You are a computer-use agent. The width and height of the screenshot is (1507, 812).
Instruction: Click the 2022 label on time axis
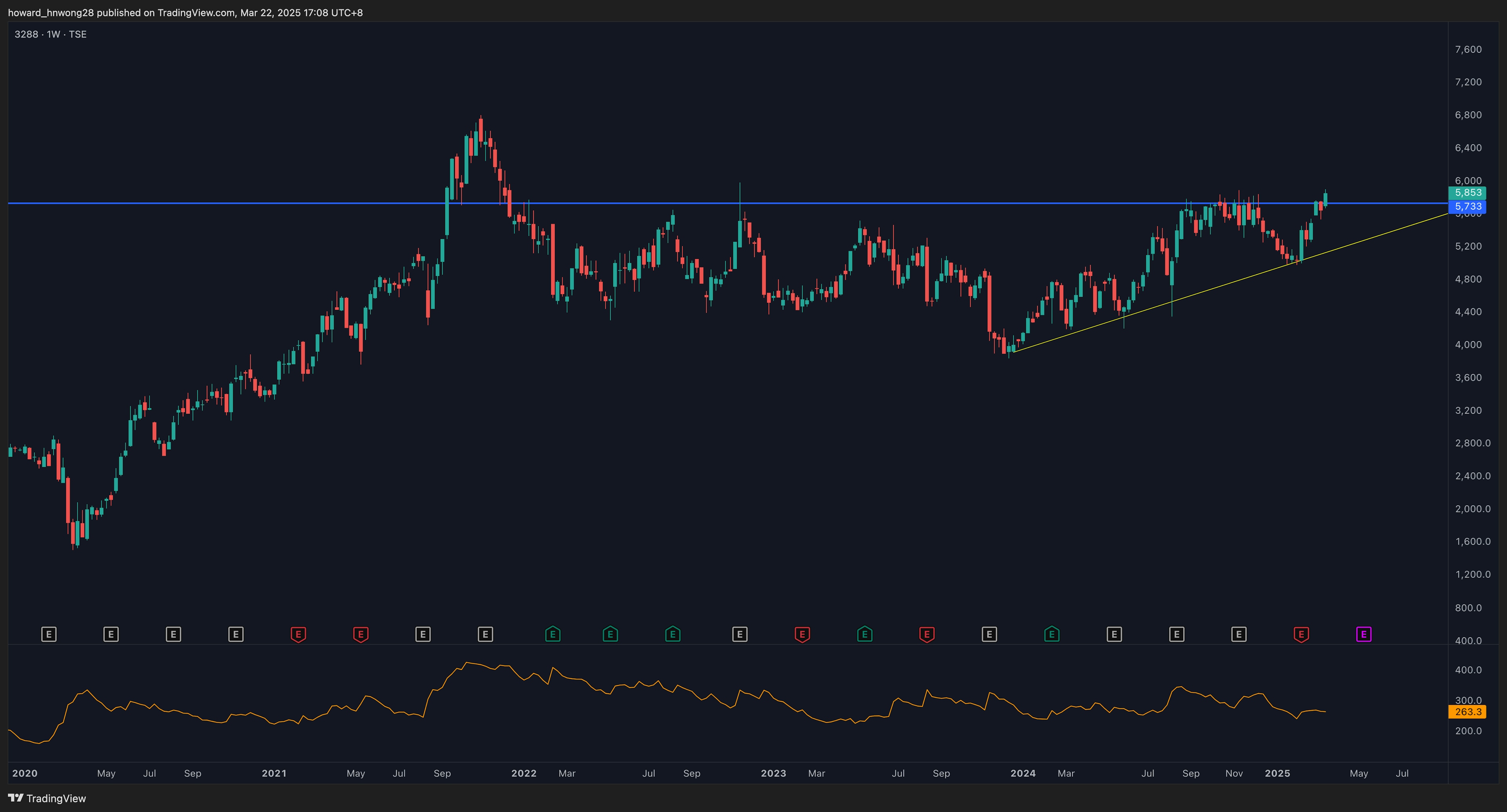tap(524, 774)
